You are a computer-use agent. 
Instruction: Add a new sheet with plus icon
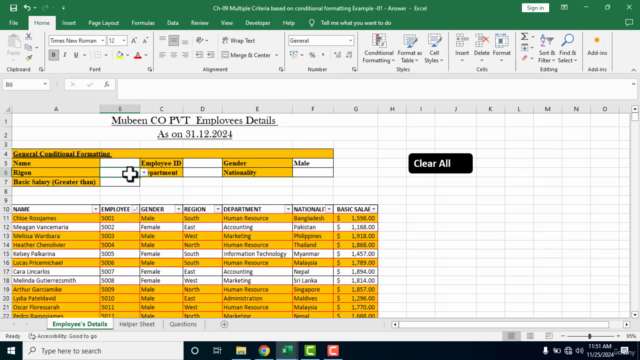tap(224, 324)
